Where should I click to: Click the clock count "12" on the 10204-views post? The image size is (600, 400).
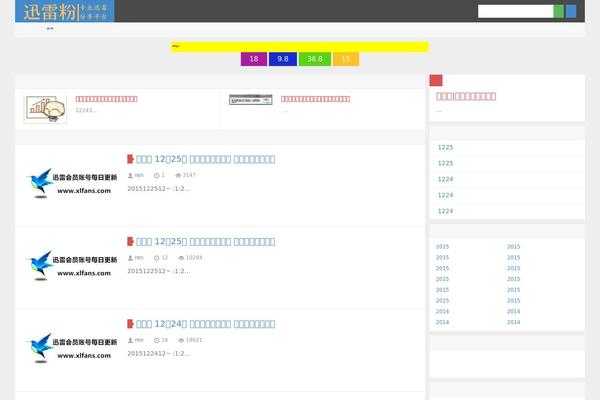161,258
